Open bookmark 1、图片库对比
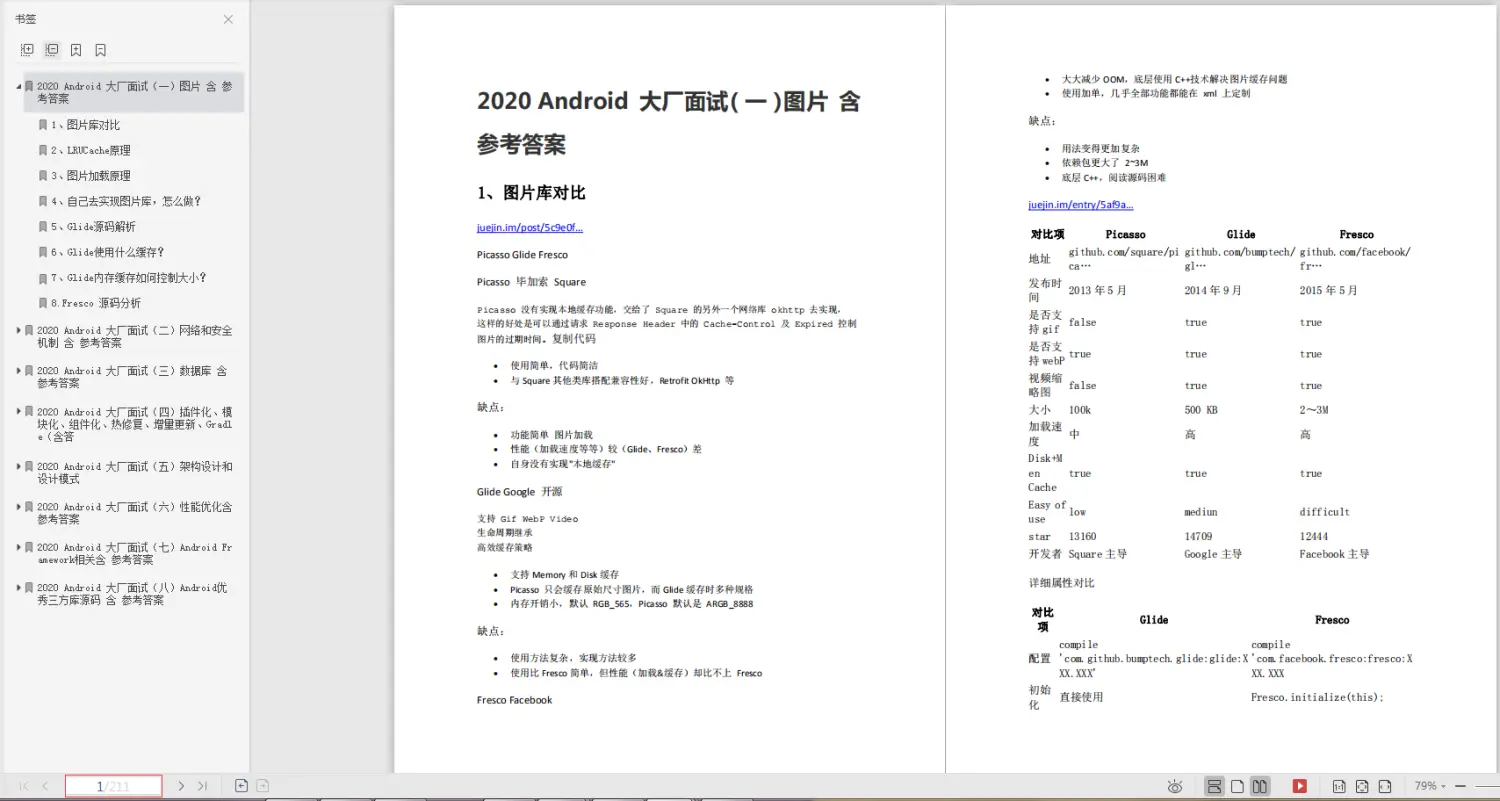Screen dimensions: 1500x801 (86, 125)
